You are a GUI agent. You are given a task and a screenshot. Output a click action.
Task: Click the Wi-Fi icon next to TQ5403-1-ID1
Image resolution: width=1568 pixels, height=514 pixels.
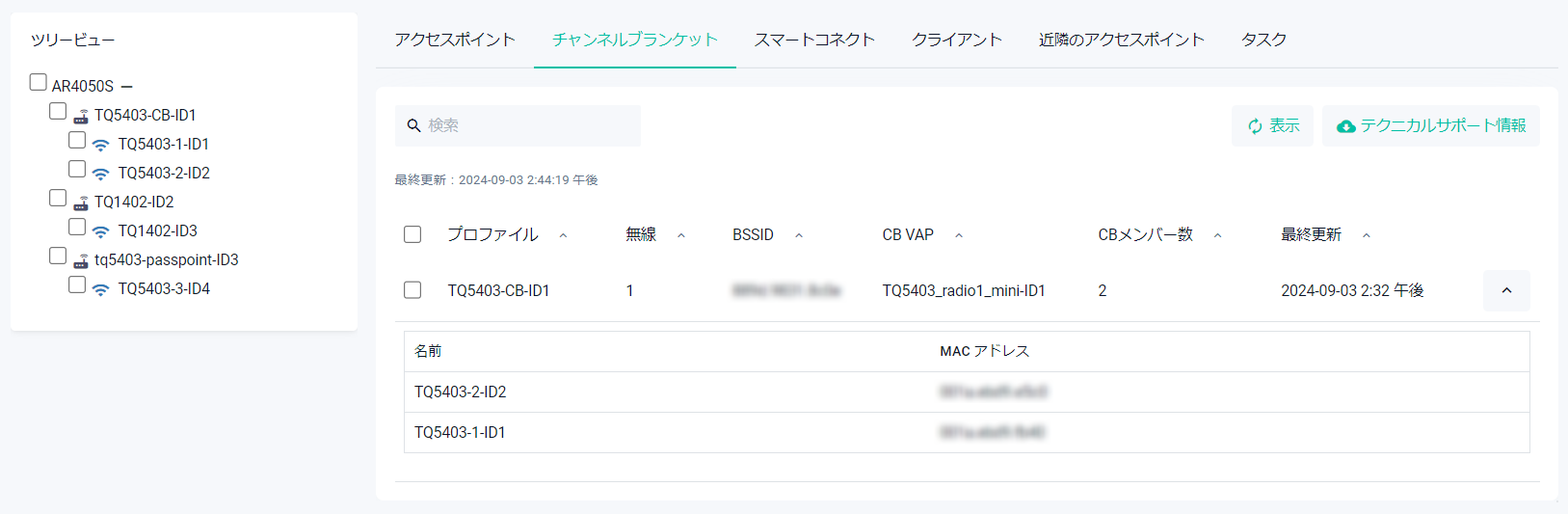click(101, 145)
